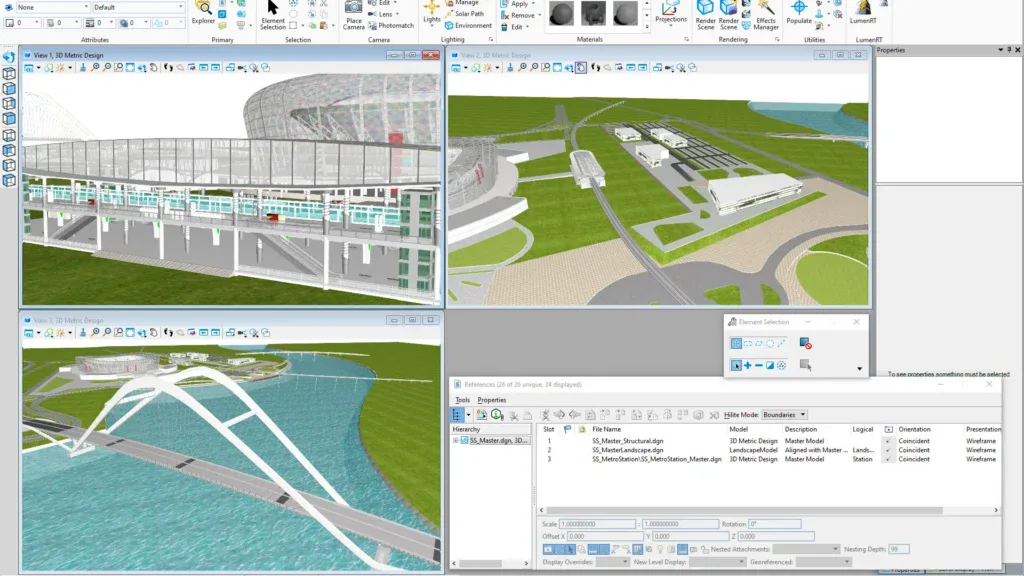Open the Tools menu in the References dialog

click(461, 400)
